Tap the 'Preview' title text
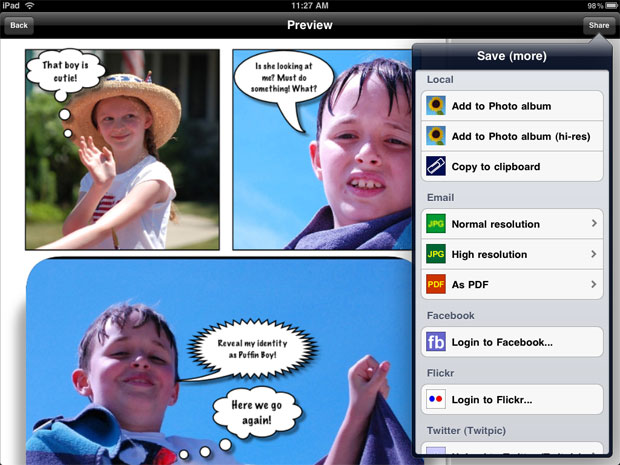 coord(310,25)
